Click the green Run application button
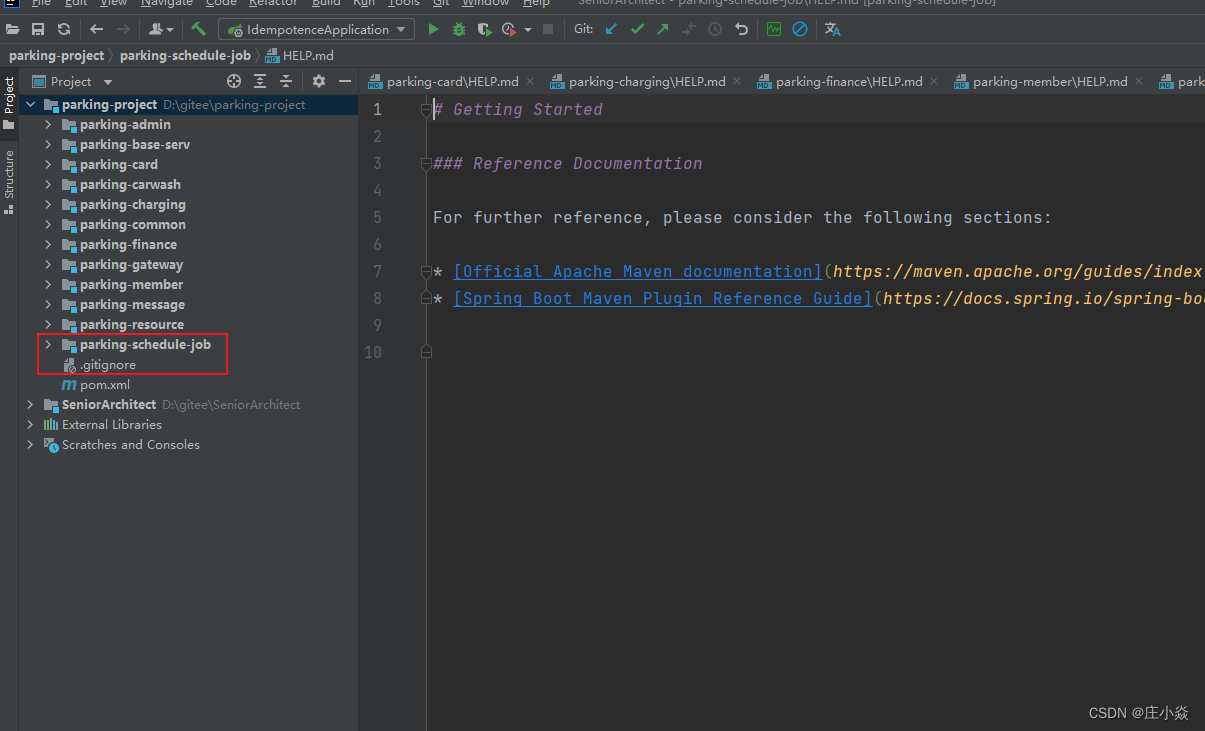This screenshot has height=731, width=1205. click(x=433, y=29)
